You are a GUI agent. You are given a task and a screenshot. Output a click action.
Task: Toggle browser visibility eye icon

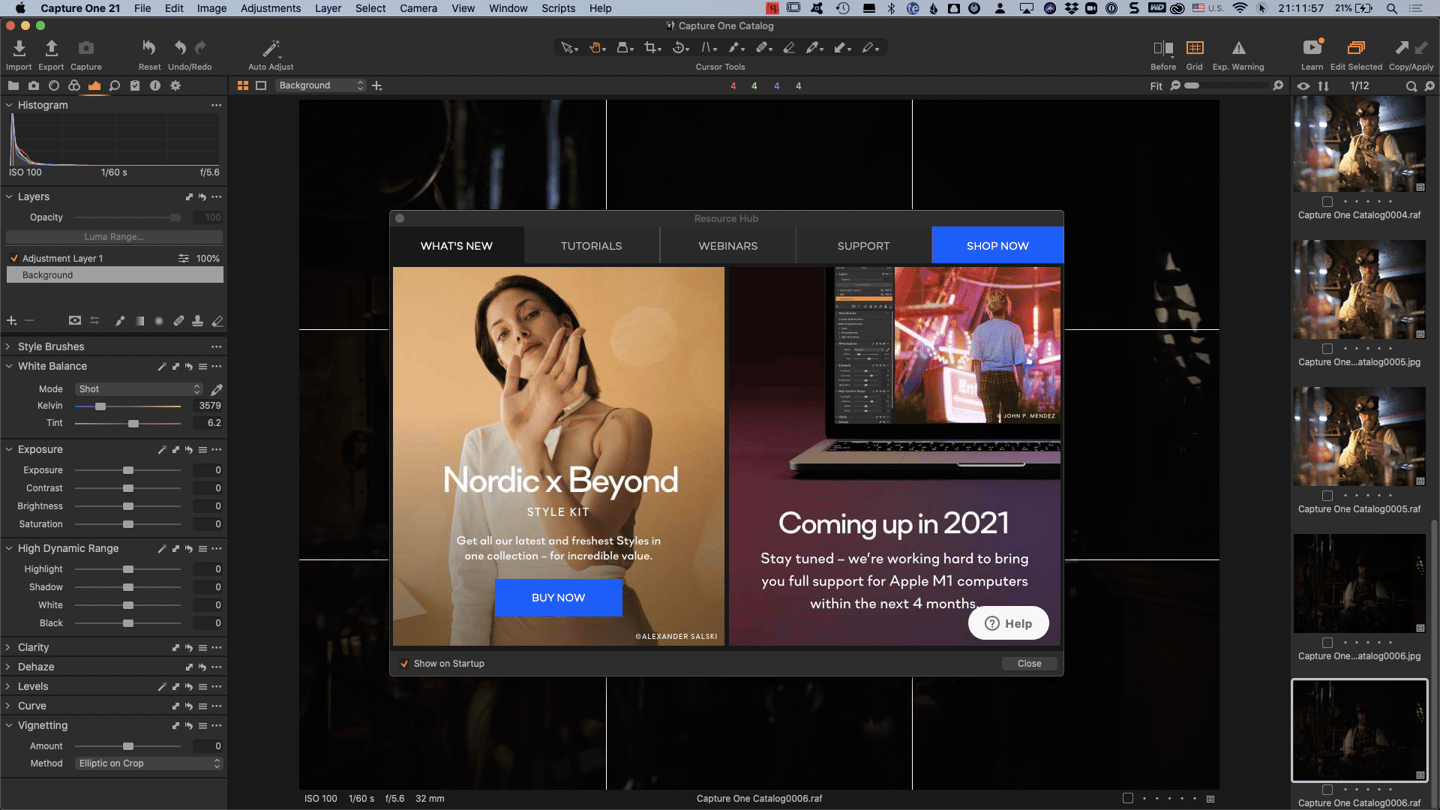click(x=1303, y=87)
